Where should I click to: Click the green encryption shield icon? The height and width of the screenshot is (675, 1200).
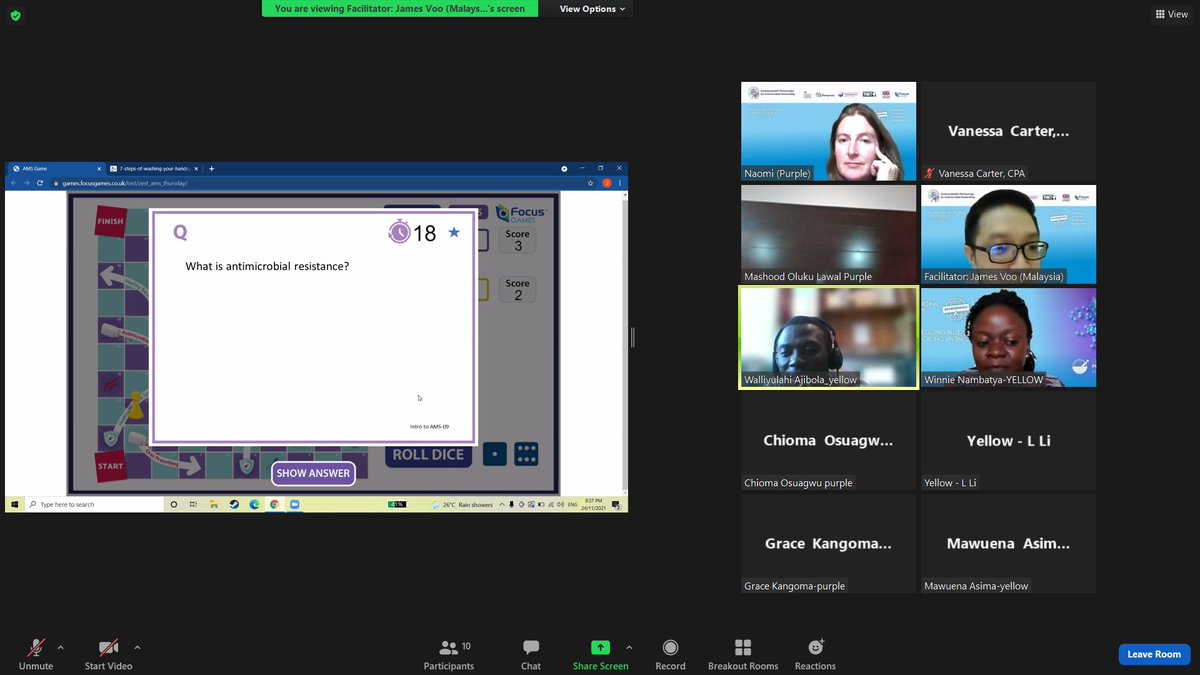[x=15, y=15]
